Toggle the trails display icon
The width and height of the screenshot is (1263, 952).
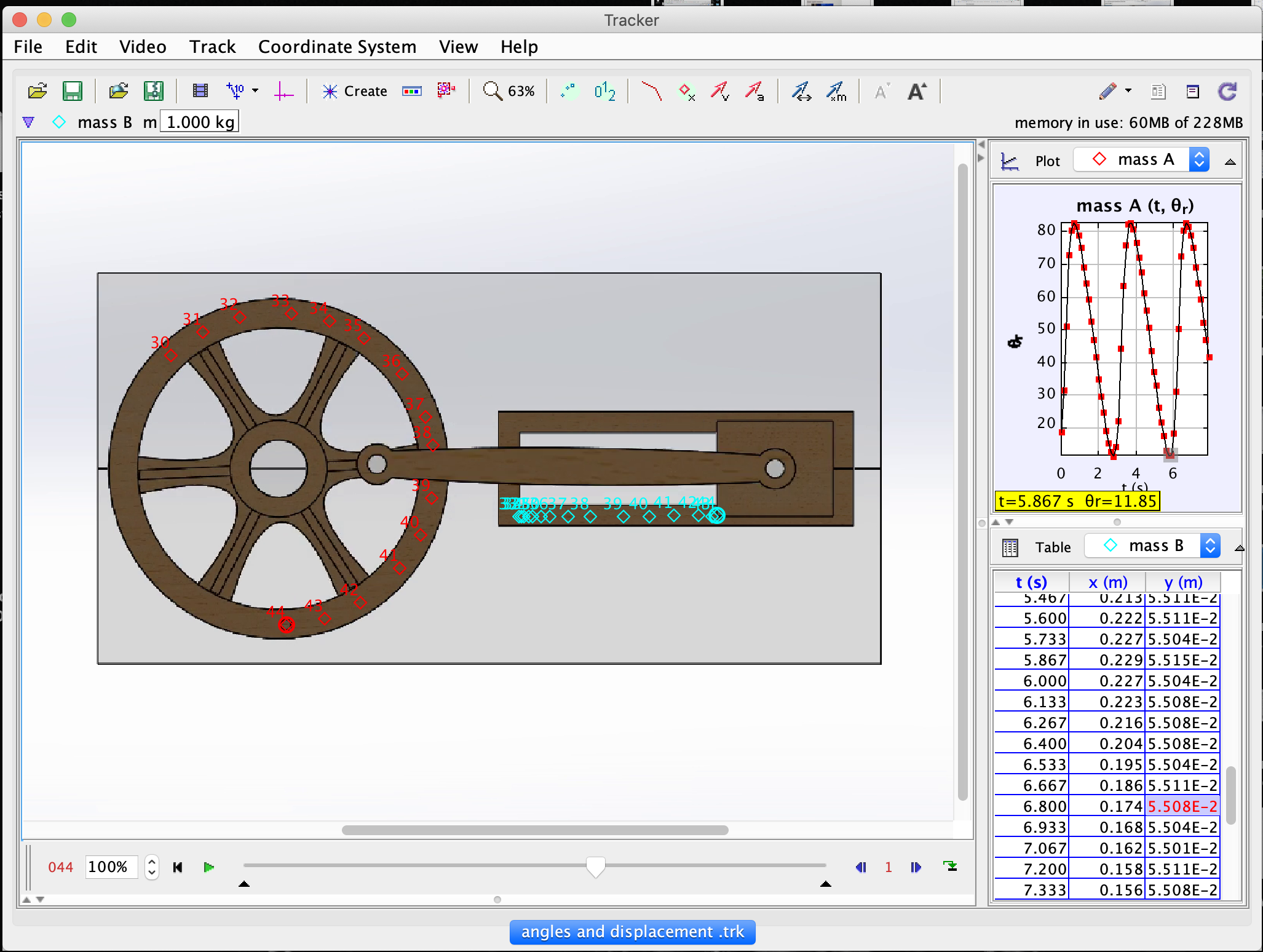[x=570, y=91]
